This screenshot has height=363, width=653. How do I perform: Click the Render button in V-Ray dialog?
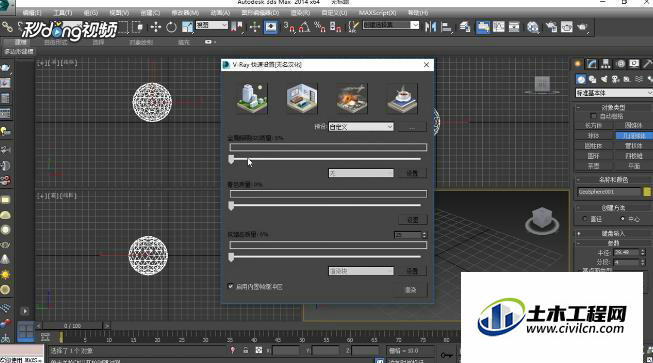410,290
